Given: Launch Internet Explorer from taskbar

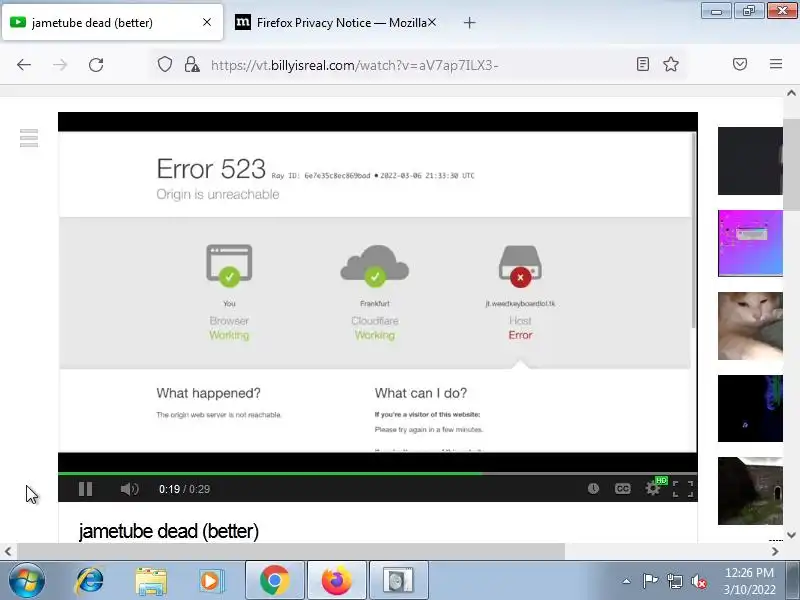Looking at the screenshot, I should [x=89, y=581].
